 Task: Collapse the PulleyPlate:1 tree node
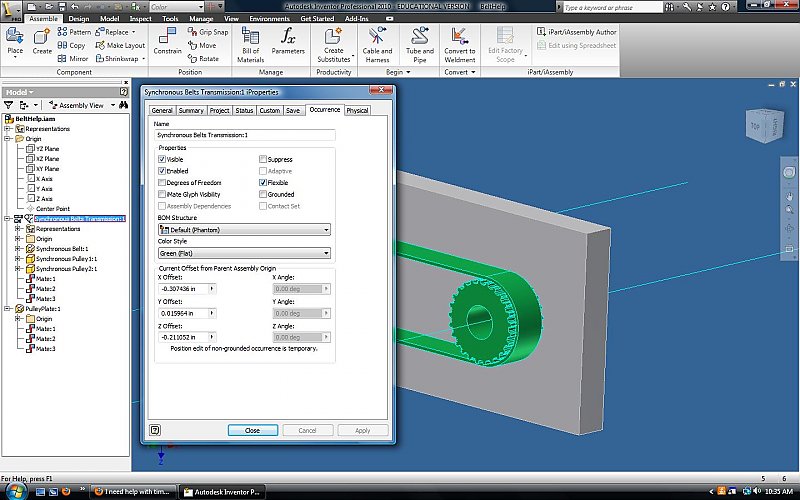pos(7,309)
